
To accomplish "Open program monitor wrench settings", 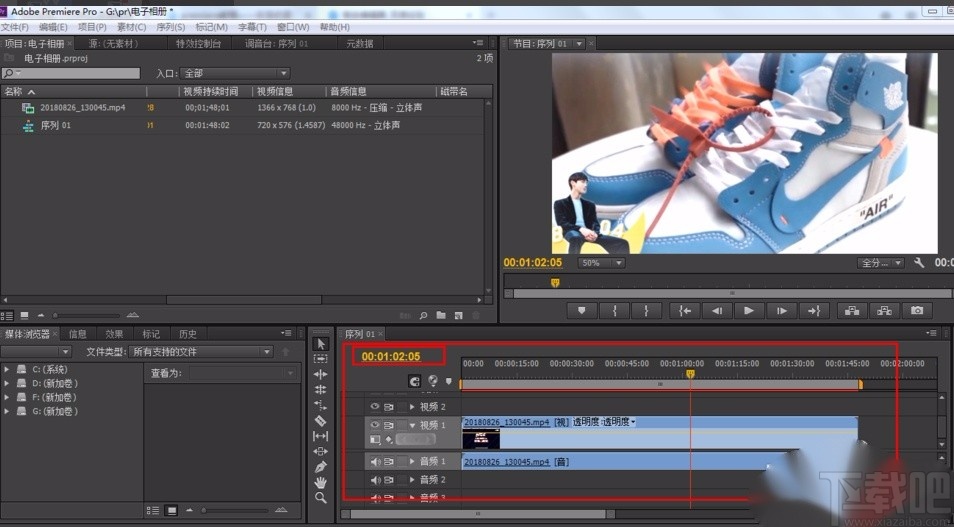I will coord(919,262).
